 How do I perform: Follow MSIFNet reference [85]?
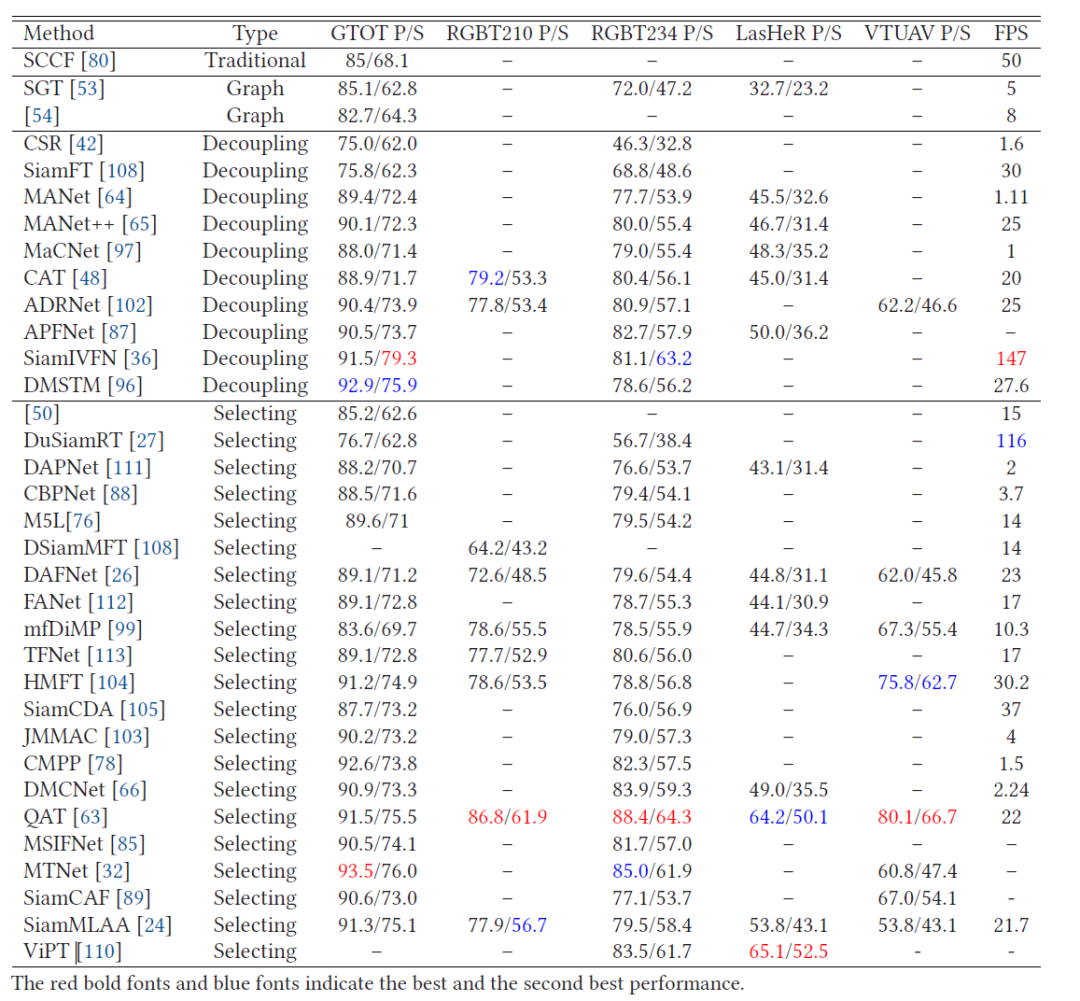tap(127, 844)
